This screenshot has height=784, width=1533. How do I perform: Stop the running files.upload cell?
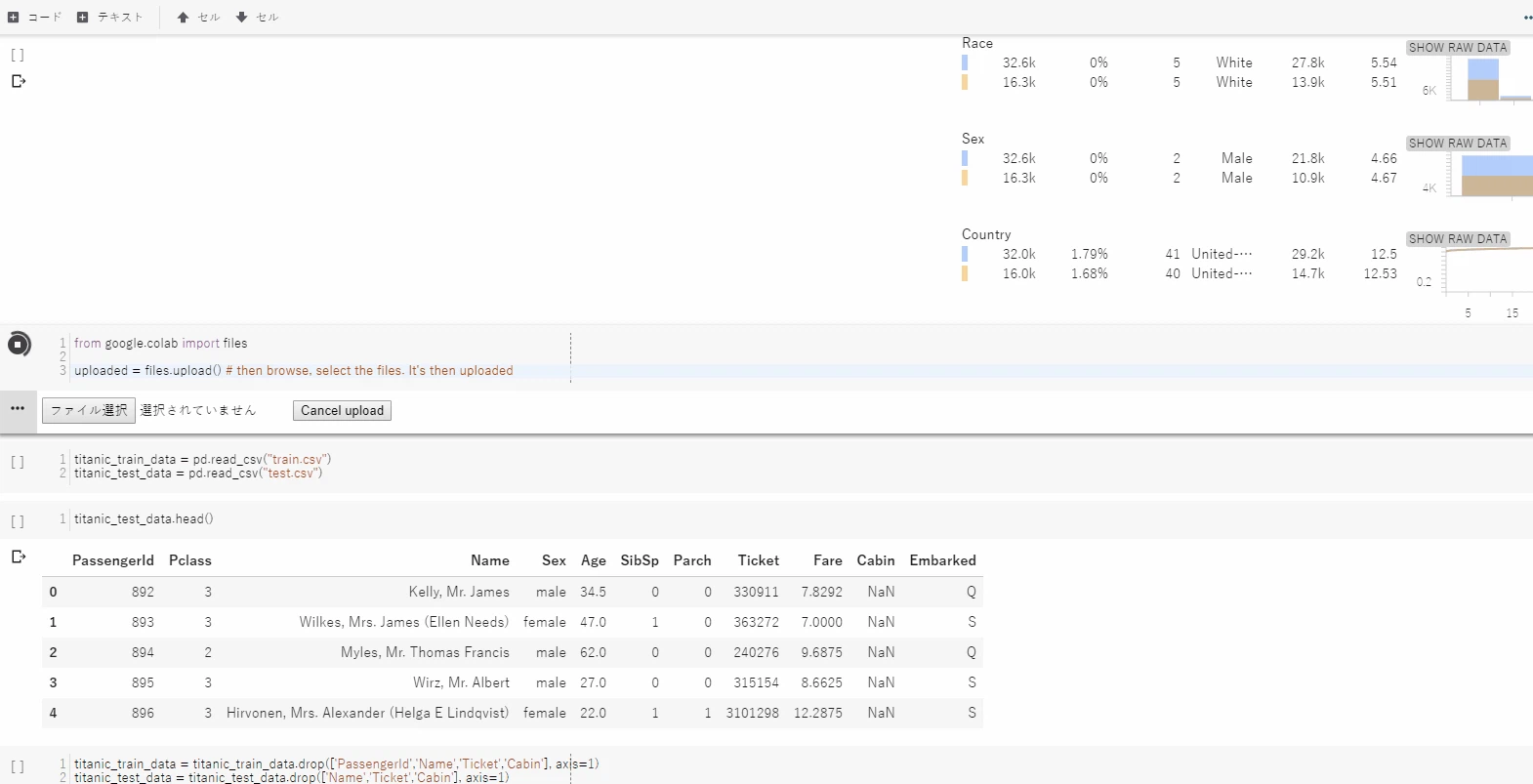click(x=19, y=344)
